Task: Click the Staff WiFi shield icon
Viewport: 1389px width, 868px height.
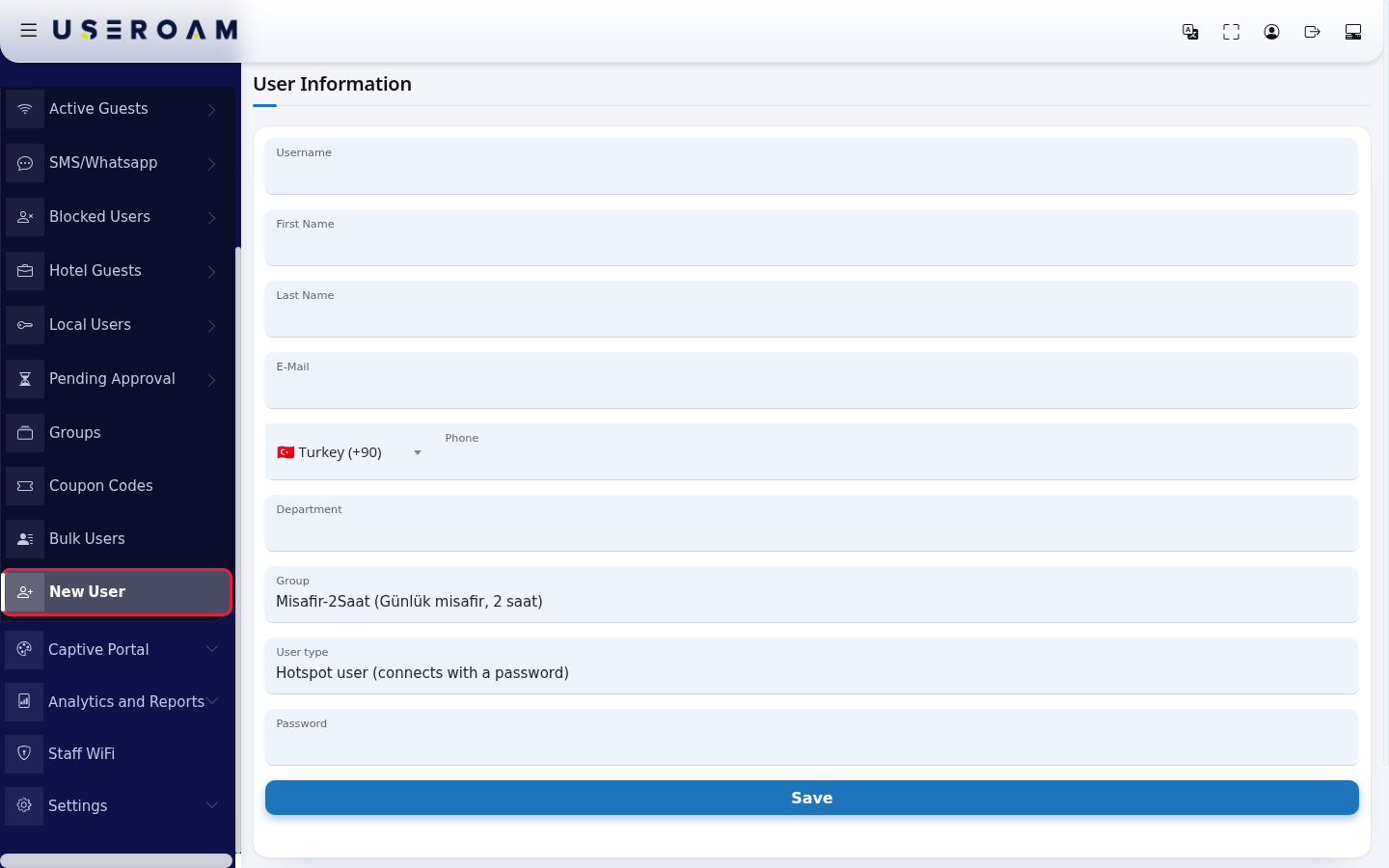Action: pos(24,754)
